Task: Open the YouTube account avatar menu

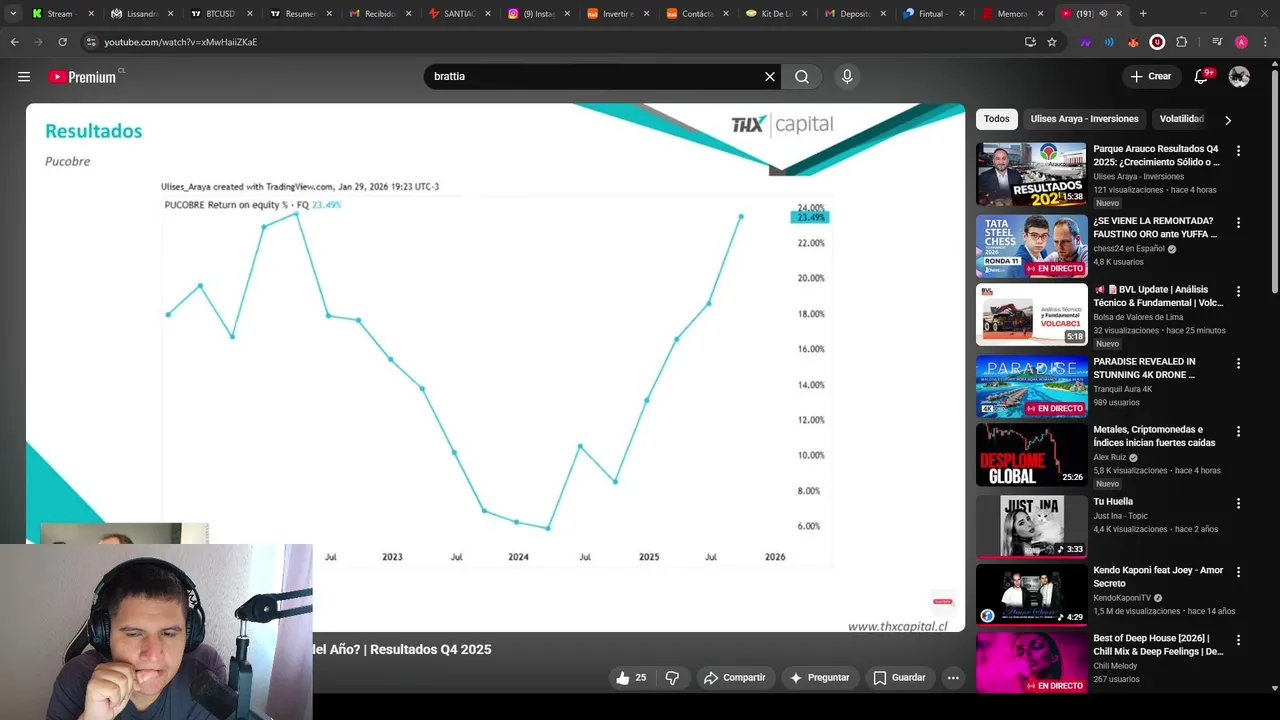Action: point(1239,77)
